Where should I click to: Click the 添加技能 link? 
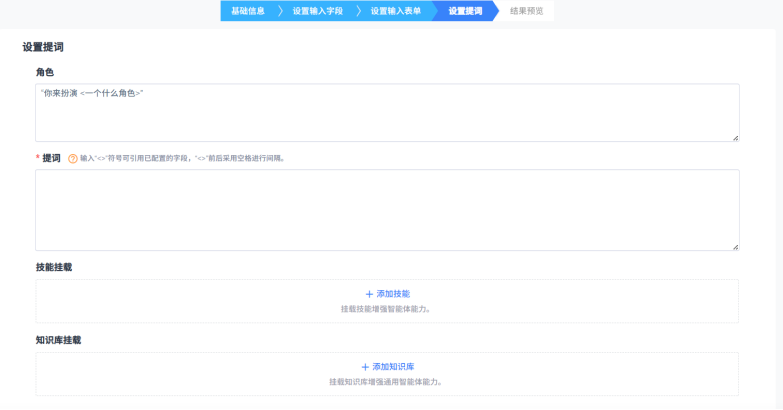393,294
